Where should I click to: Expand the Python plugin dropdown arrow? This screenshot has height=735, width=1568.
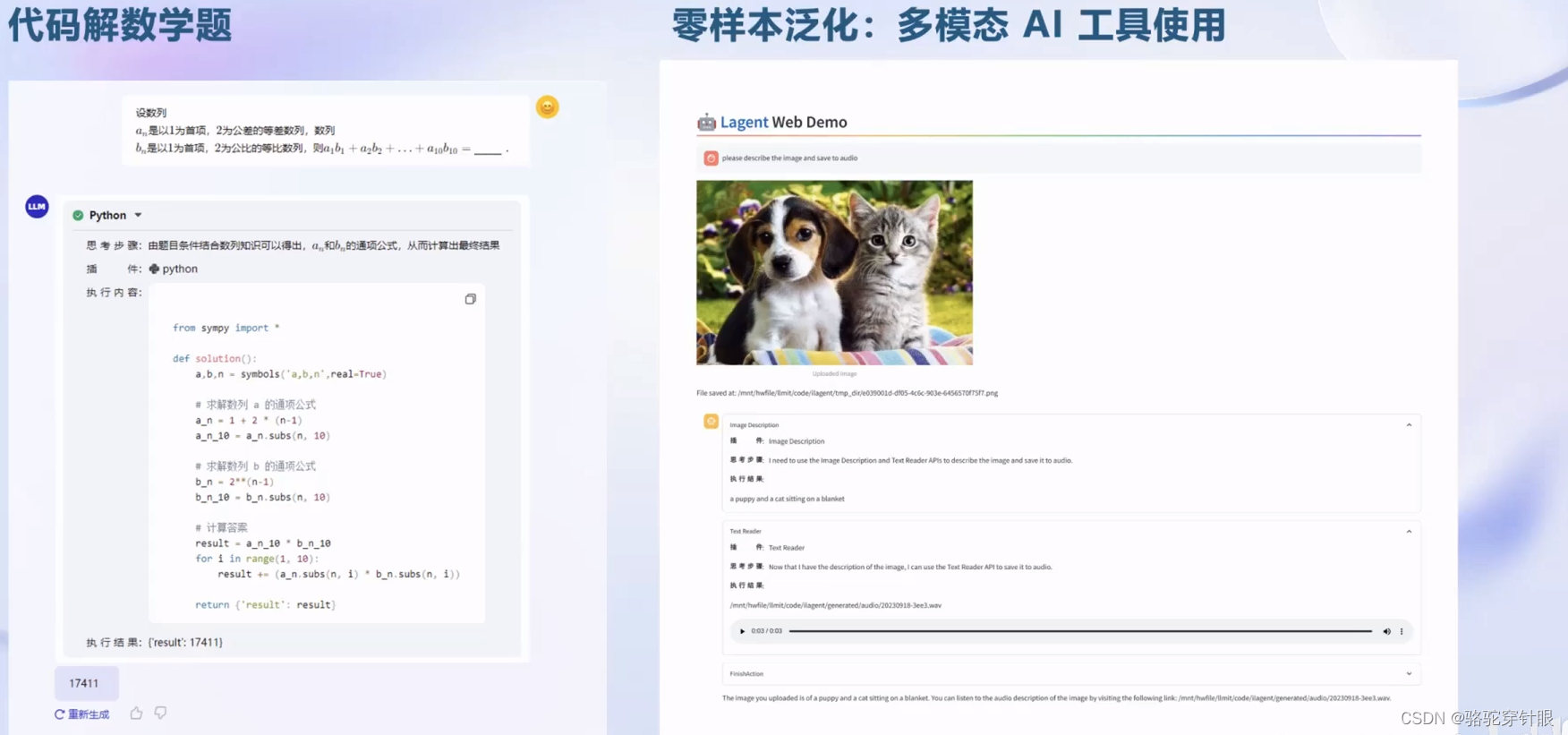click(x=138, y=215)
